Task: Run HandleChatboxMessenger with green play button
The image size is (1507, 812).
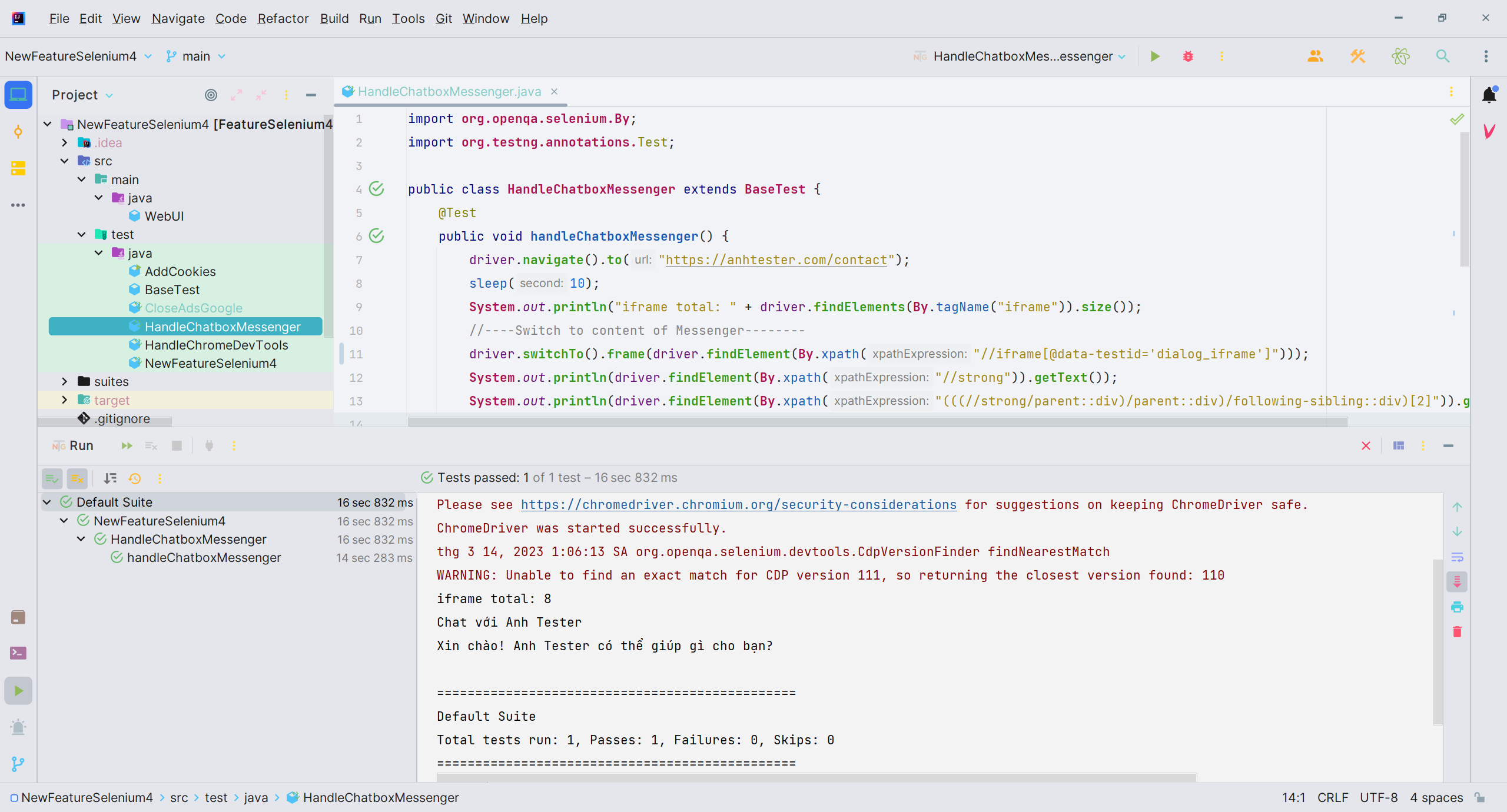Action: tap(1155, 56)
